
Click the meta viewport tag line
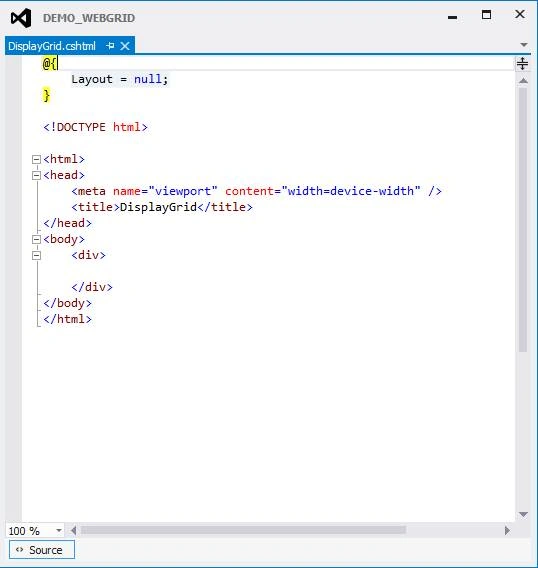click(257, 191)
